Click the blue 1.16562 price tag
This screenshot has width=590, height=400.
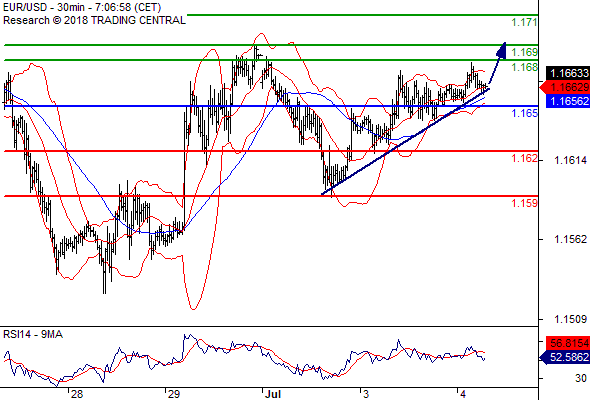point(567,101)
